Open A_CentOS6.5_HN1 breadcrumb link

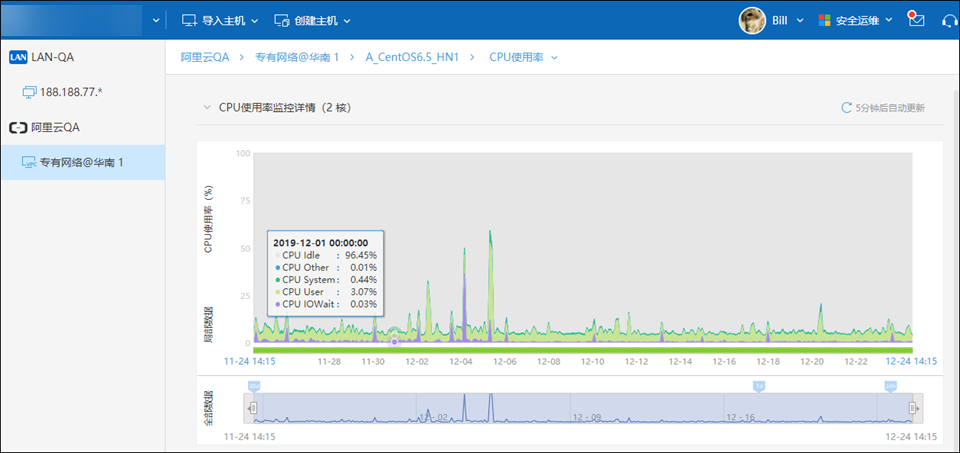pos(411,57)
